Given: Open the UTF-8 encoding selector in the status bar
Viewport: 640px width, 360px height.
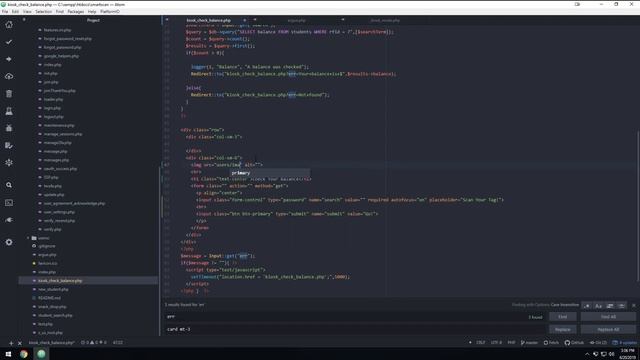Looking at the screenshot, I should [x=496, y=343].
